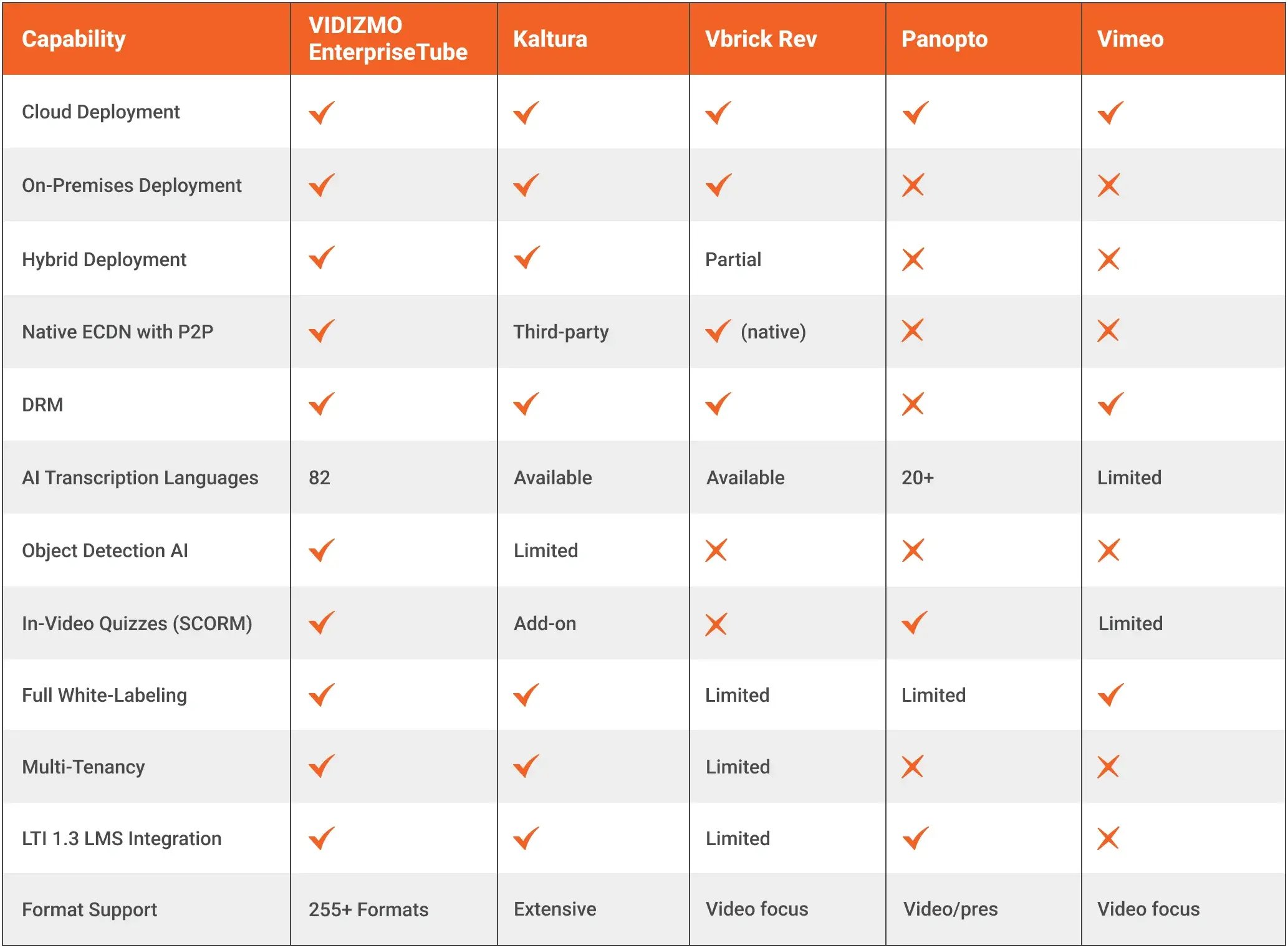Click VIDIZMO's checkmark for Object Detection AI

322,550
